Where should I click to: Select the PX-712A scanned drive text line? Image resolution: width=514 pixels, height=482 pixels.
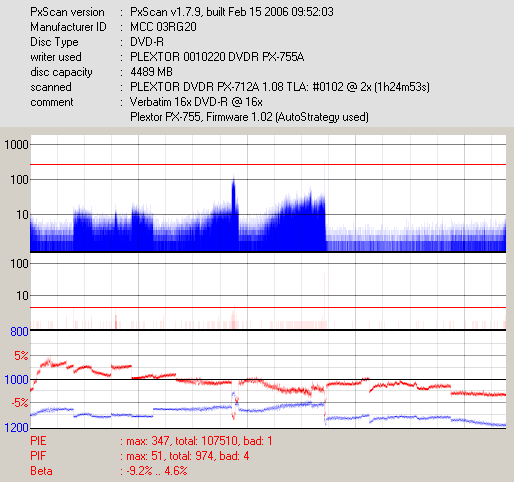click(x=280, y=87)
